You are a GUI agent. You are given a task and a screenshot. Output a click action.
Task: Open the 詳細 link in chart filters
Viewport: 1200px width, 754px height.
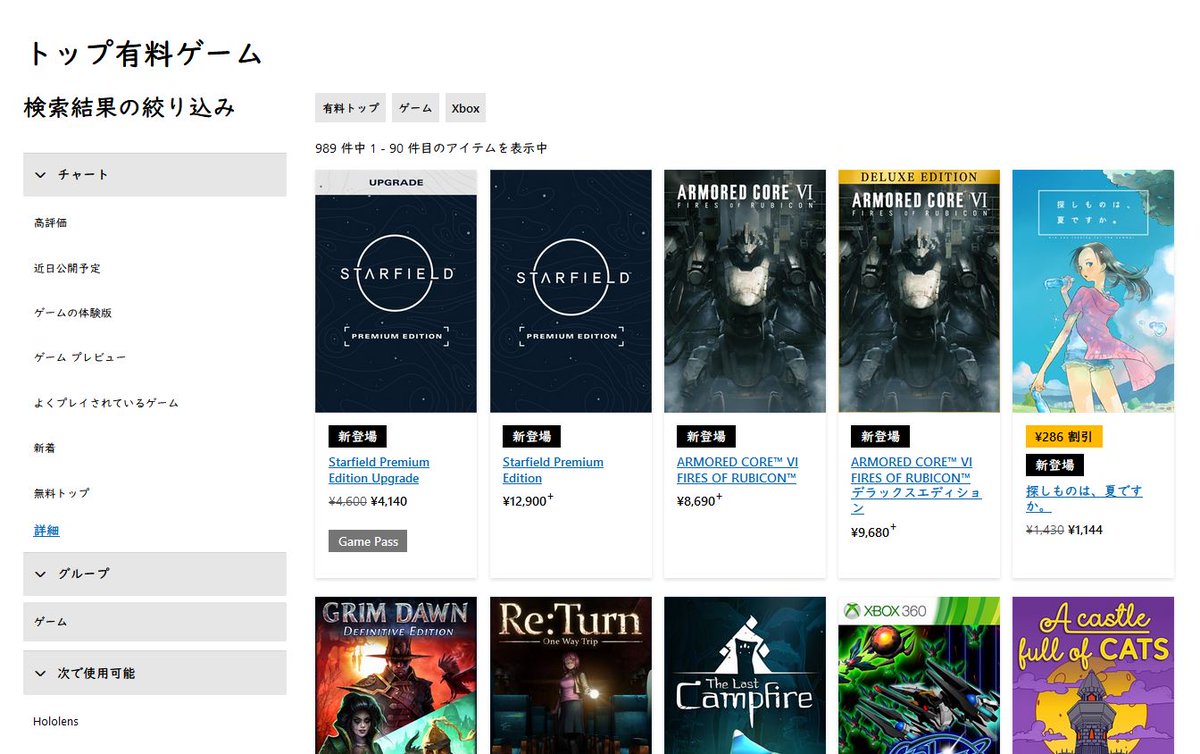click(46, 531)
